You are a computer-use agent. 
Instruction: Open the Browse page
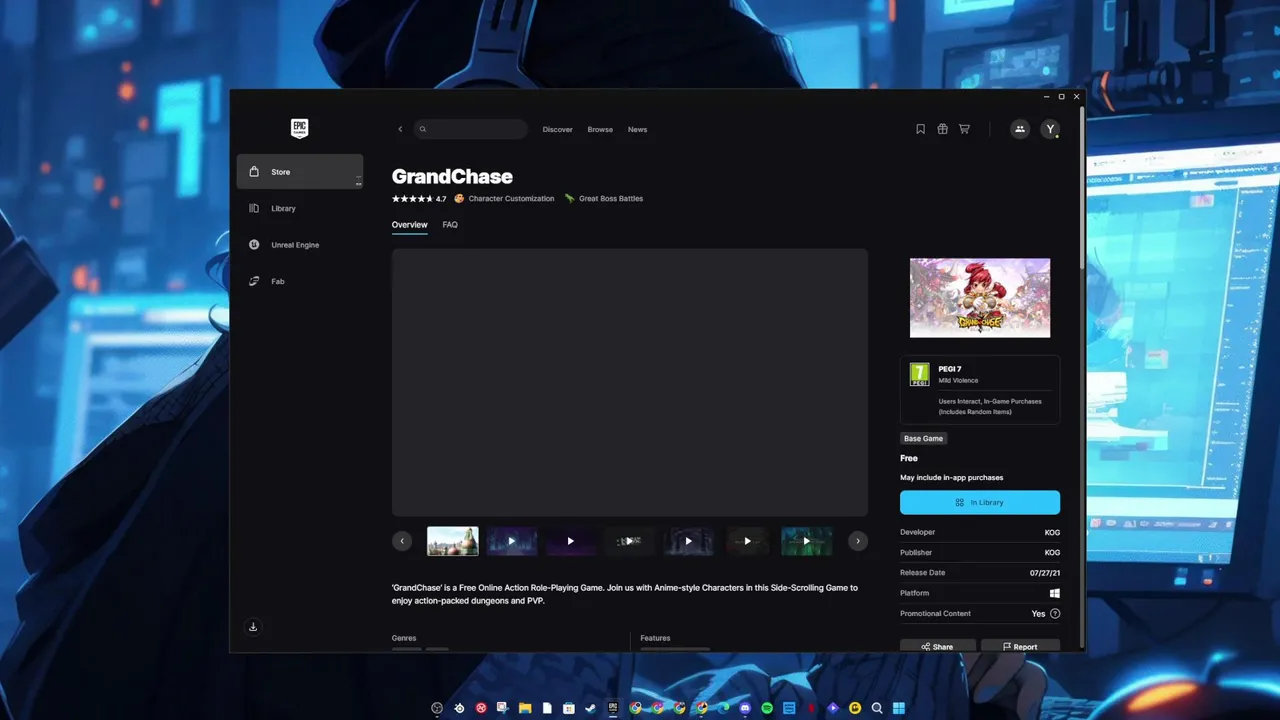click(x=600, y=130)
